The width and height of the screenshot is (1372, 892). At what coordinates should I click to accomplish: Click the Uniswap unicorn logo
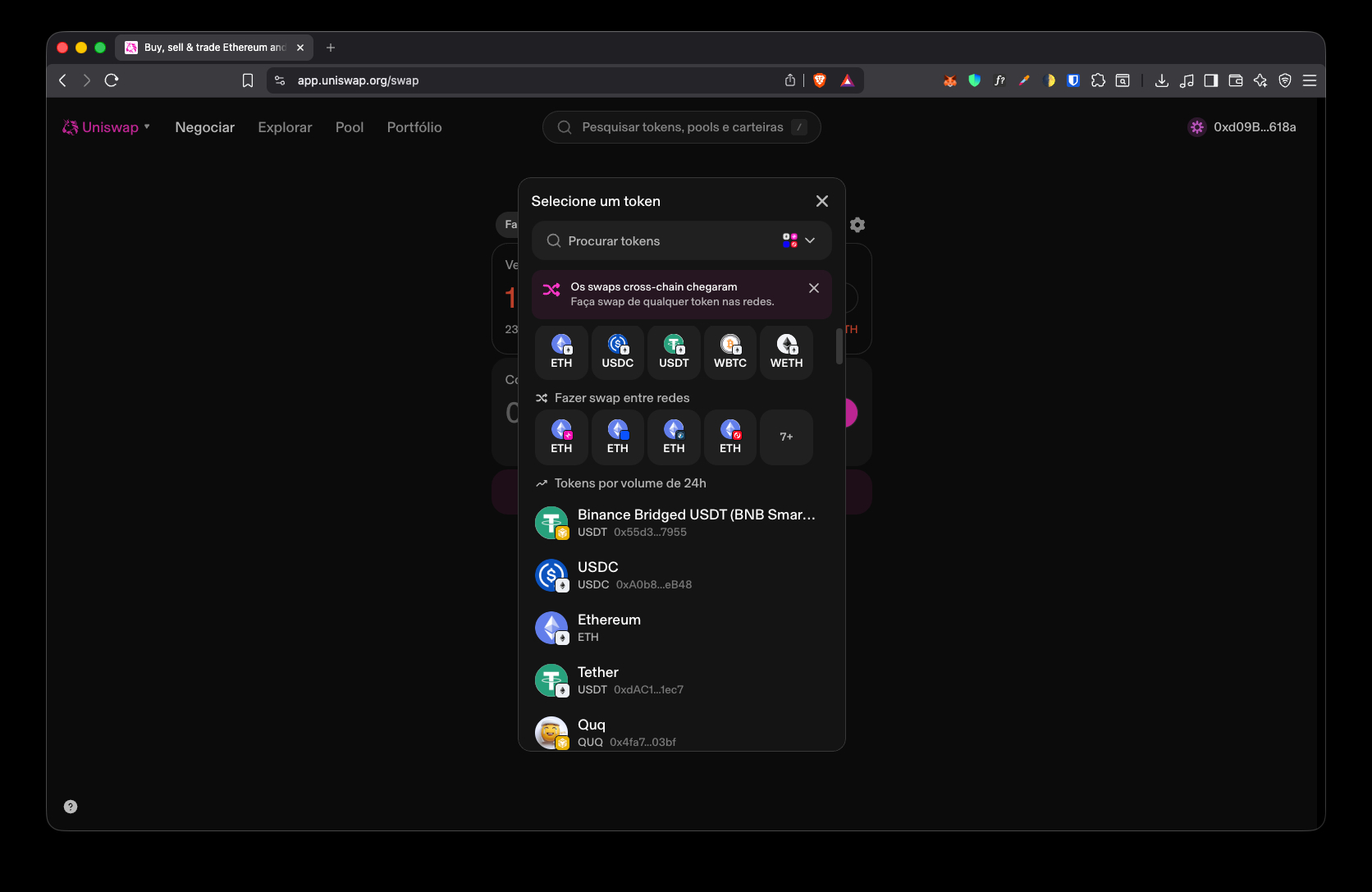coord(71,127)
